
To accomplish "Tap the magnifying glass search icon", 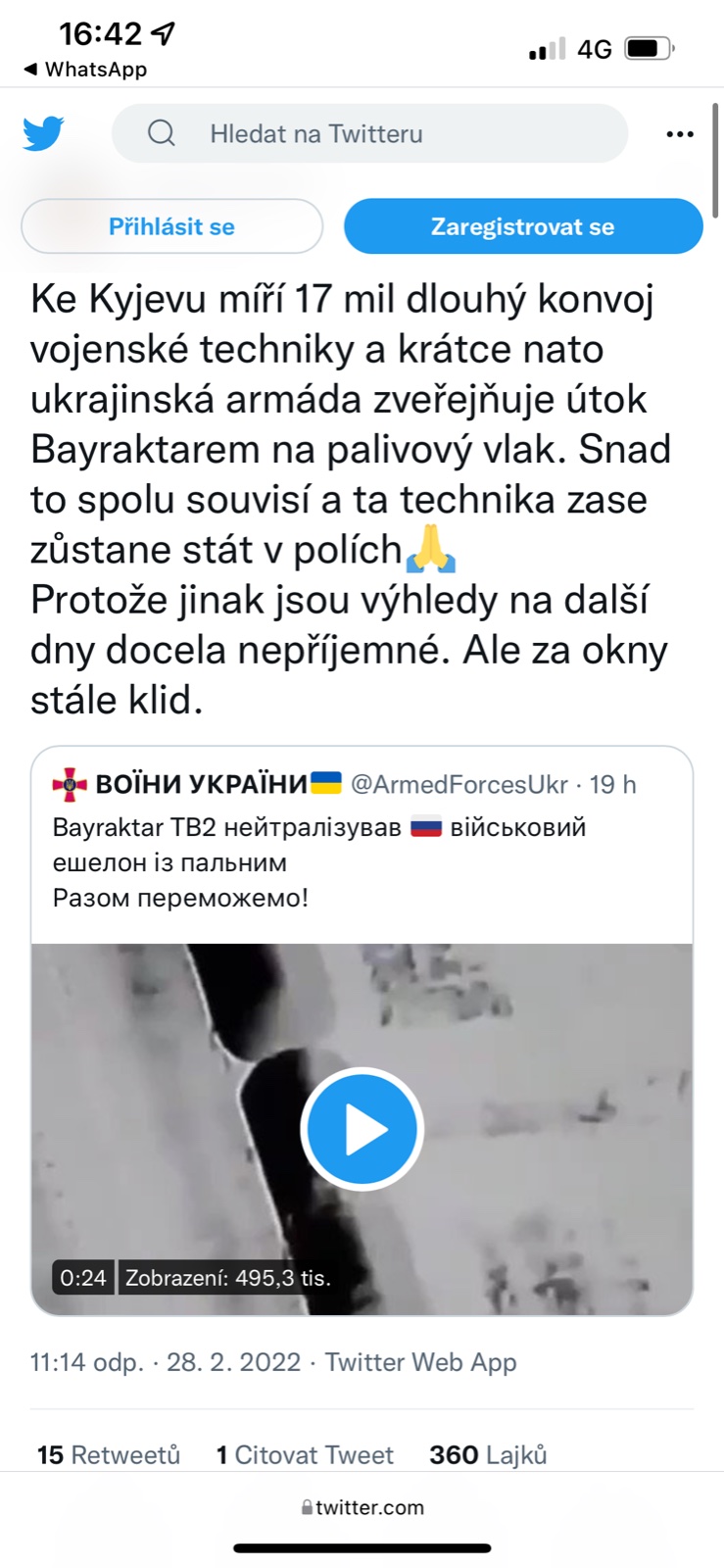I will pyautogui.click(x=162, y=133).
